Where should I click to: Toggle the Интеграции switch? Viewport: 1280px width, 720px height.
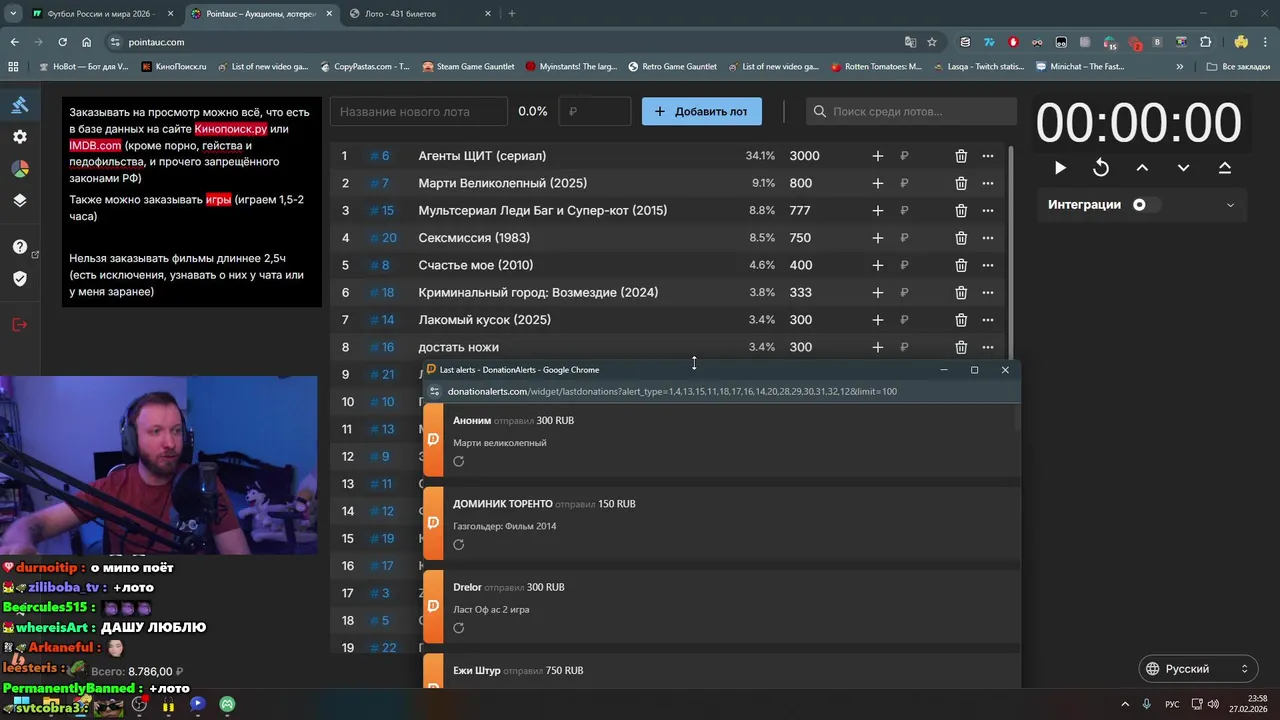click(1146, 205)
